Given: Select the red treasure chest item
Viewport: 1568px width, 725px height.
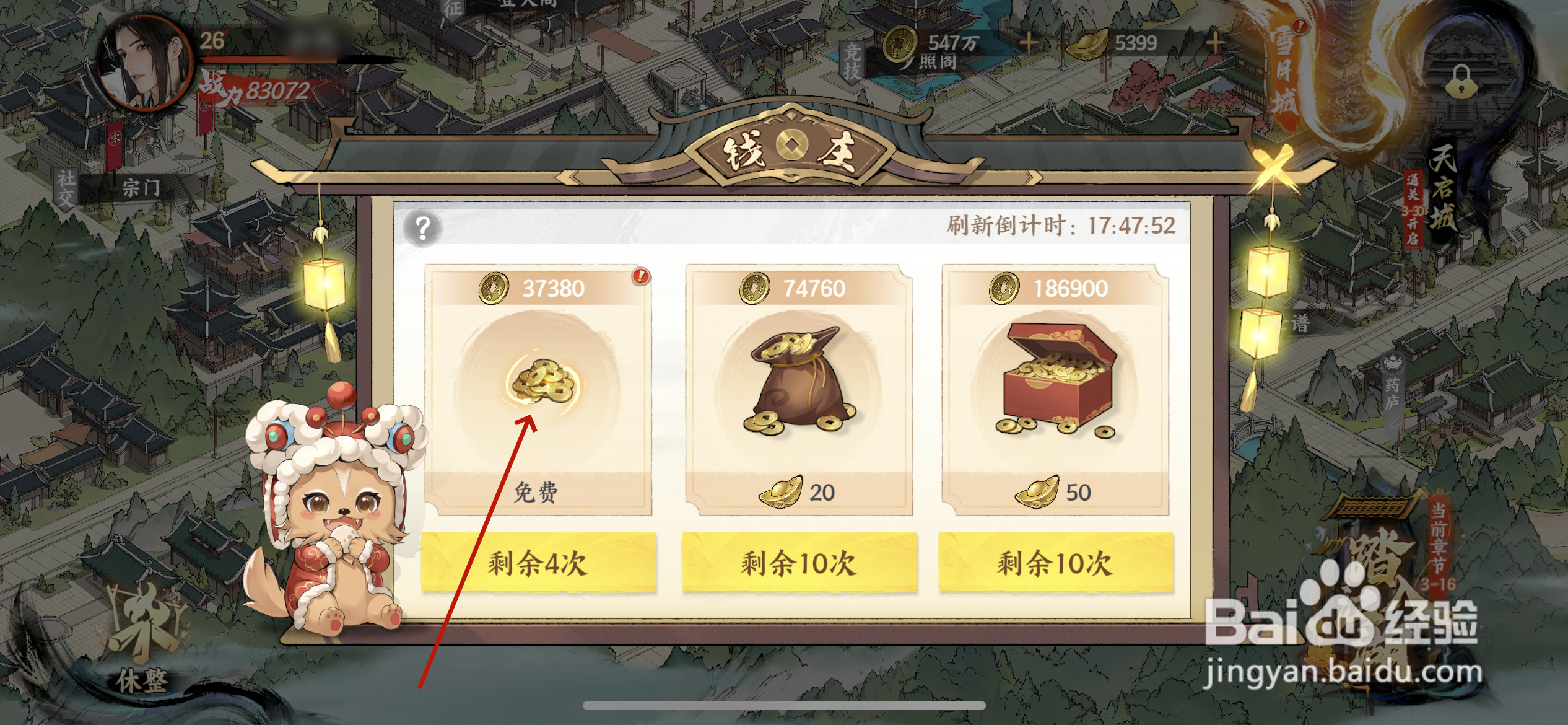Looking at the screenshot, I should [1056, 378].
